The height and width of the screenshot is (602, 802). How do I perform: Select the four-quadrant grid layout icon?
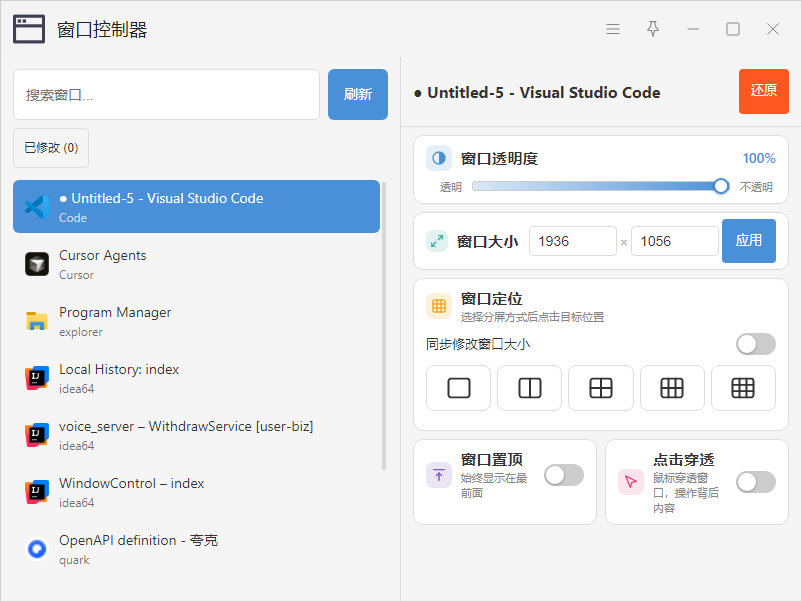(600, 388)
